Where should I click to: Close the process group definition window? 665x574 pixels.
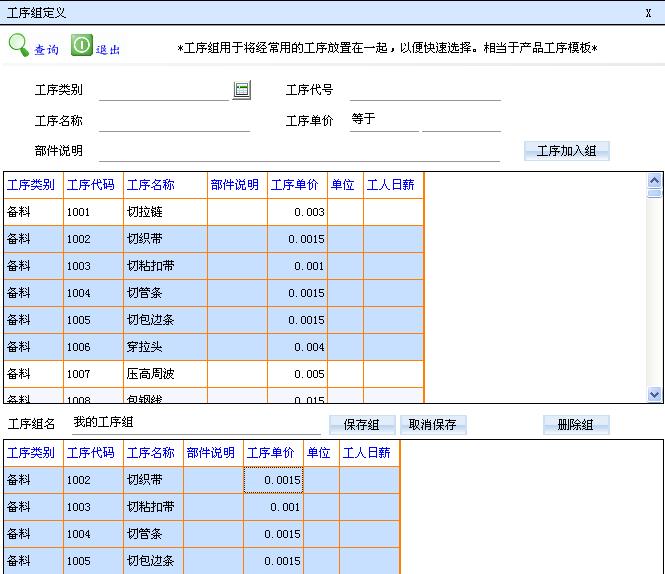(648, 12)
